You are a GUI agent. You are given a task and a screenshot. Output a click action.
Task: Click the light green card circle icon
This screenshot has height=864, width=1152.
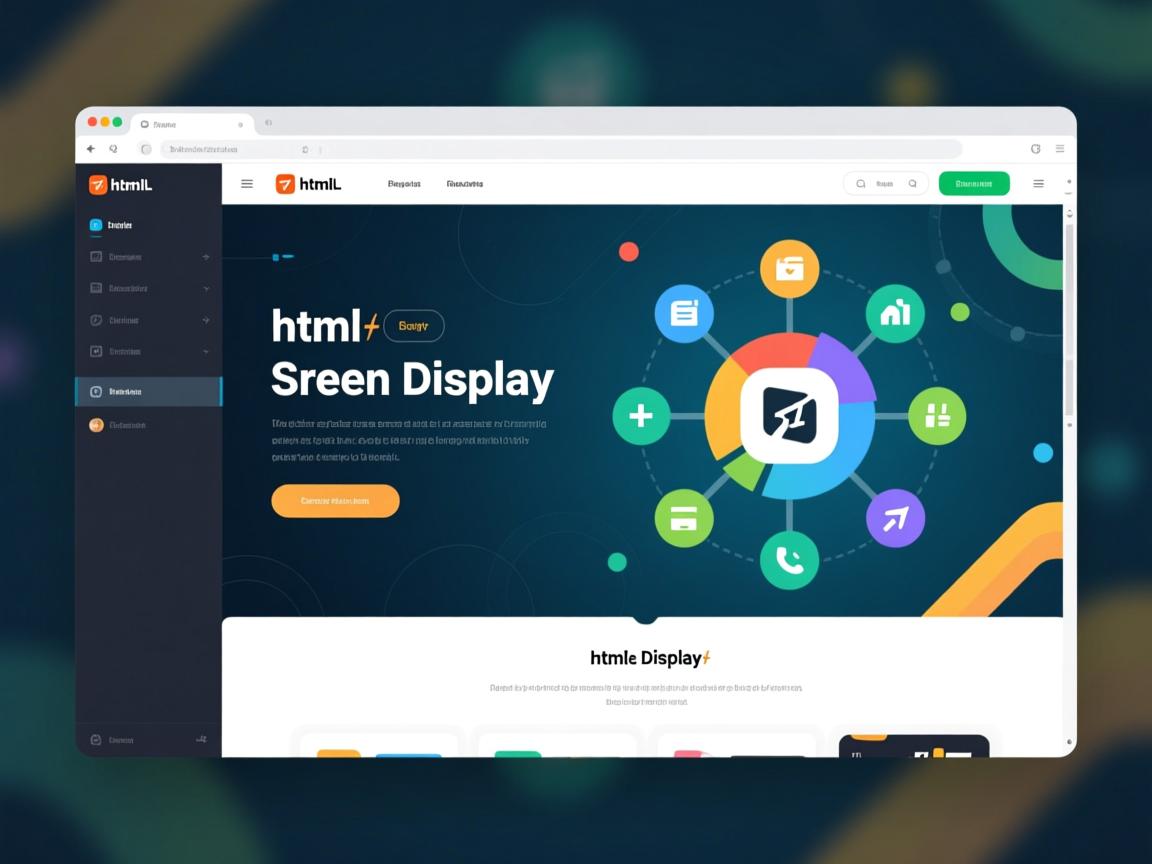684,518
